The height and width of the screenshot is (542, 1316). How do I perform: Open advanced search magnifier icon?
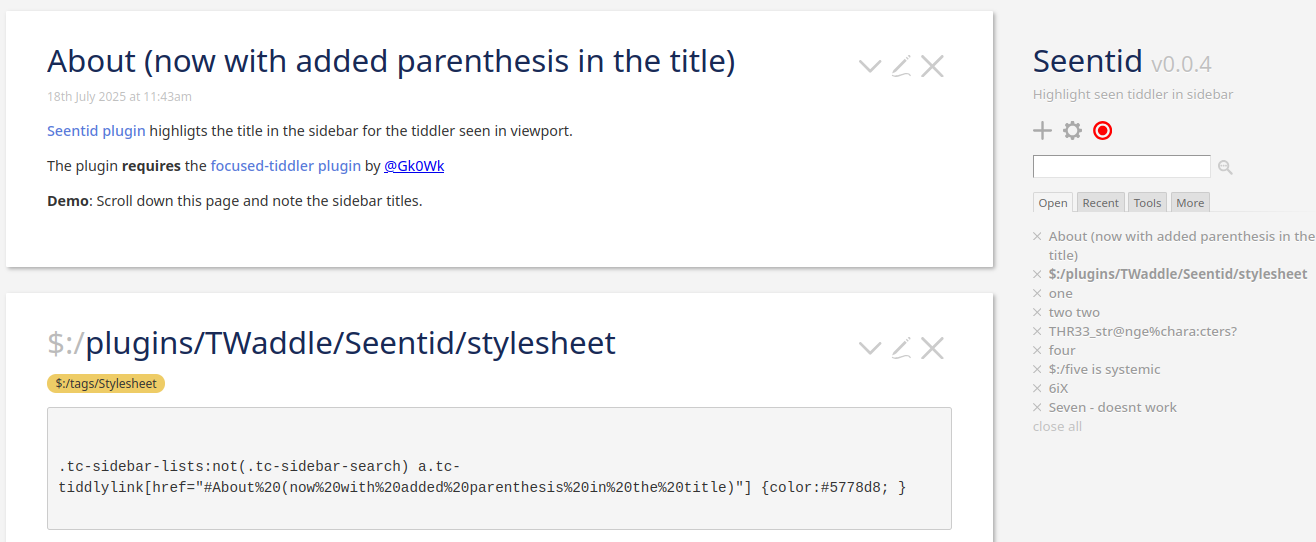click(x=1225, y=168)
